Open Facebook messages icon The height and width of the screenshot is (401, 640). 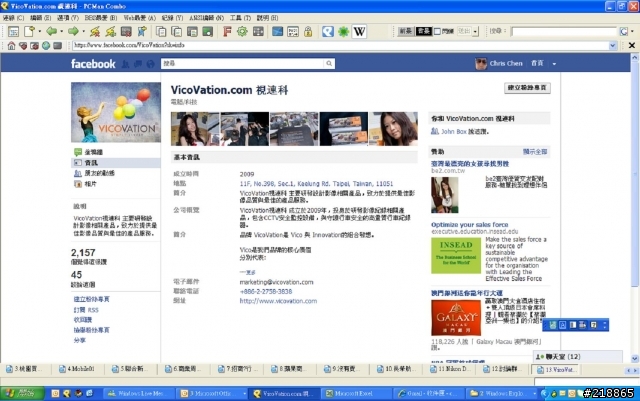(x=138, y=64)
